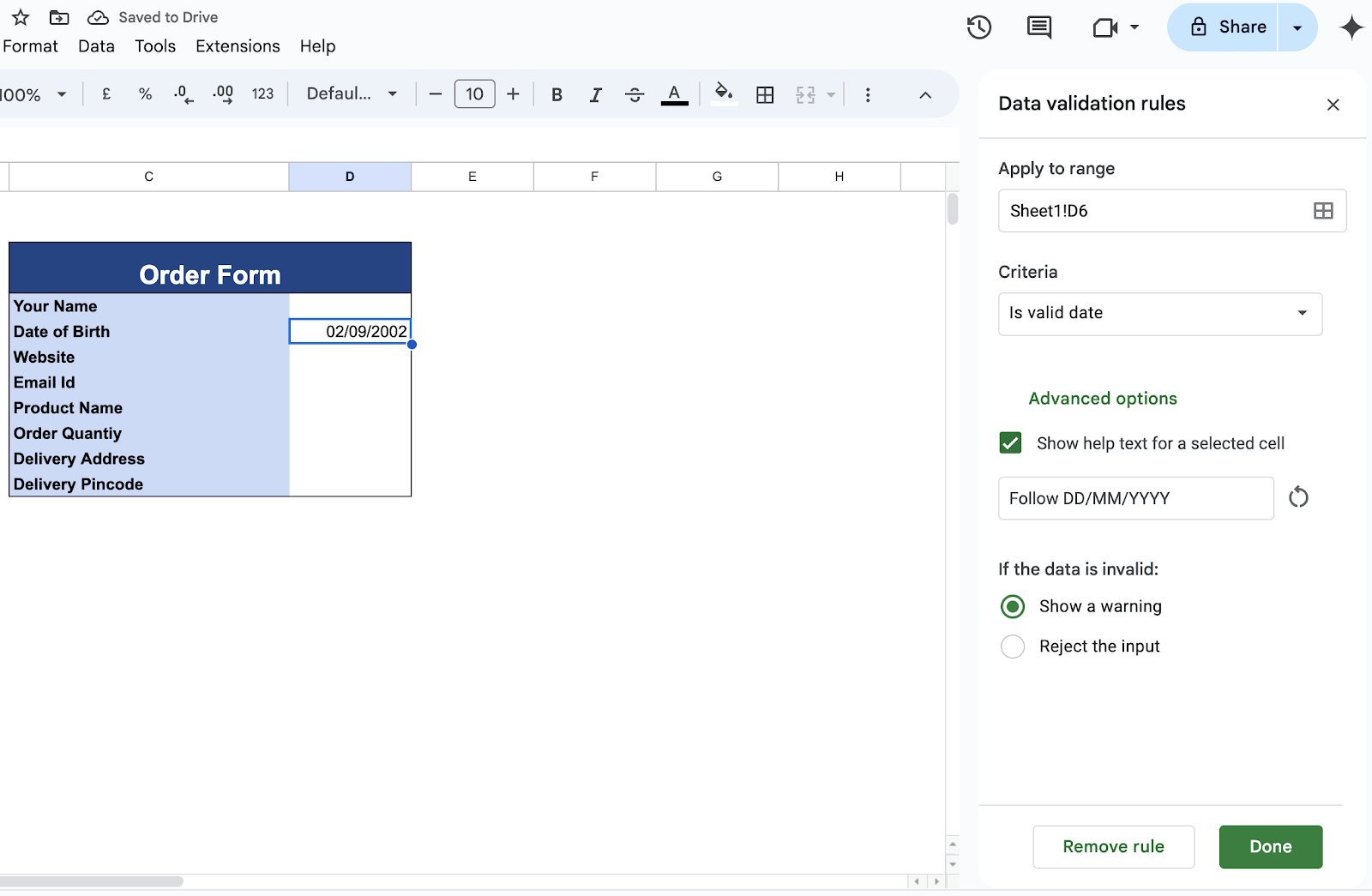The image size is (1372, 896).
Task: Reset help text with refresh icon
Action: pos(1298,497)
